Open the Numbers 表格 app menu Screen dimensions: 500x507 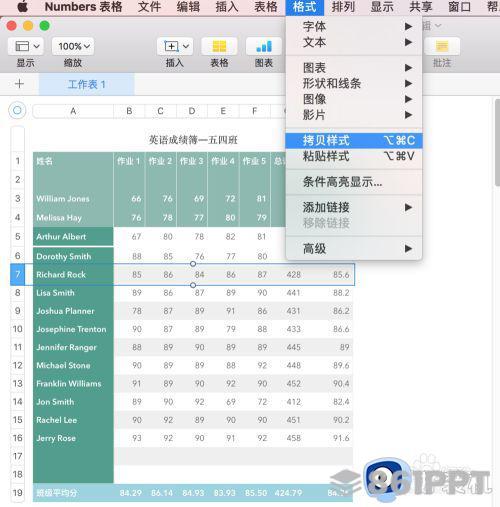tap(83, 7)
